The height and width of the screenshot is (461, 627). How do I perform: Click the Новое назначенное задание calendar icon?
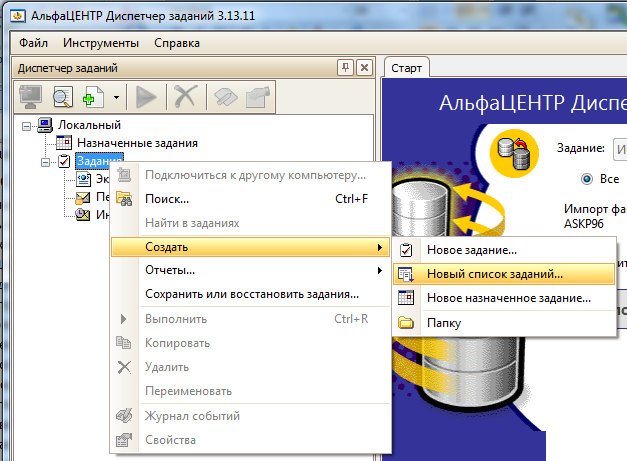tap(406, 298)
